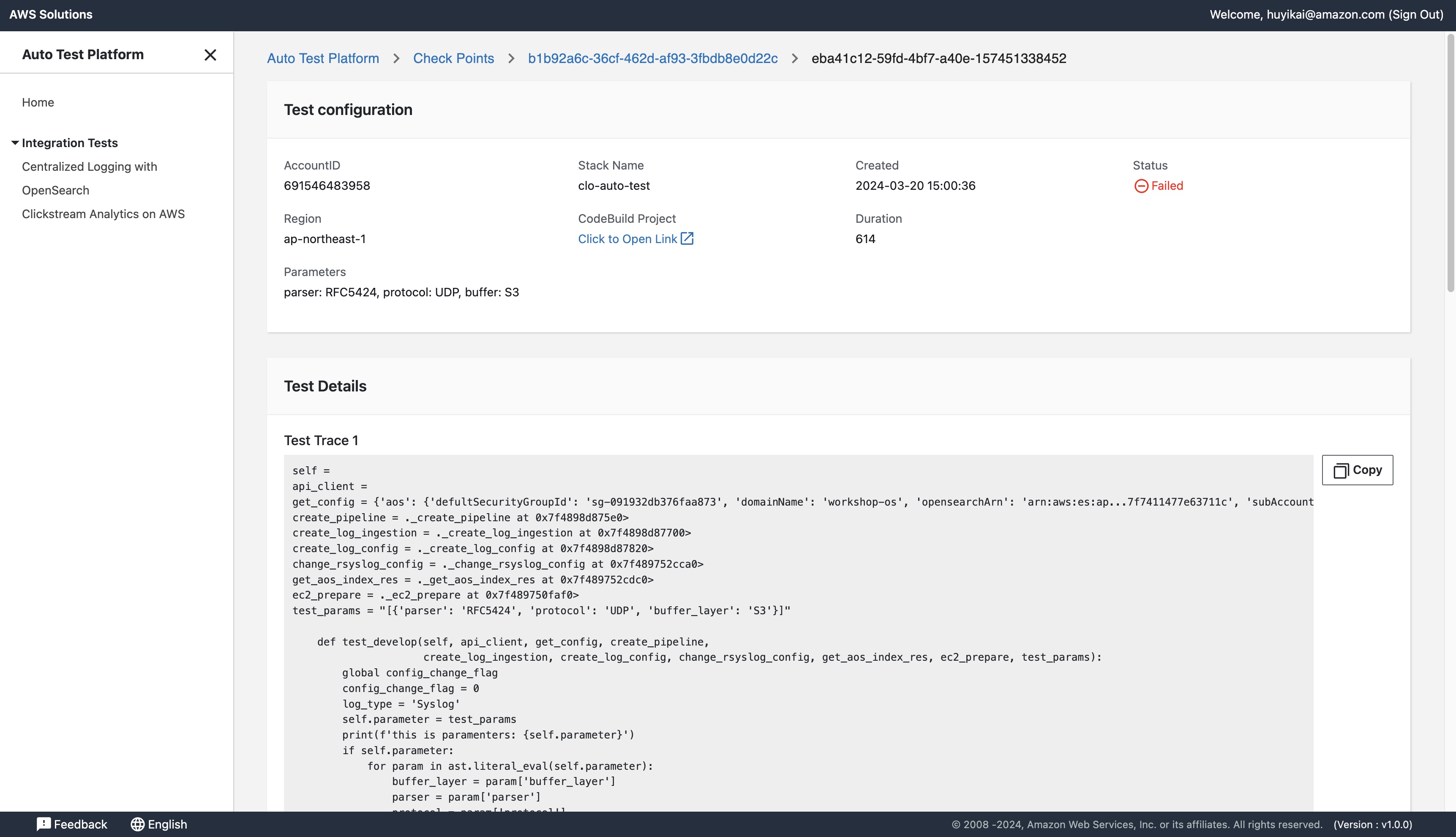Click the external link icon beside Open Link
Image resolution: width=1456 pixels, height=837 pixels.
(x=687, y=238)
